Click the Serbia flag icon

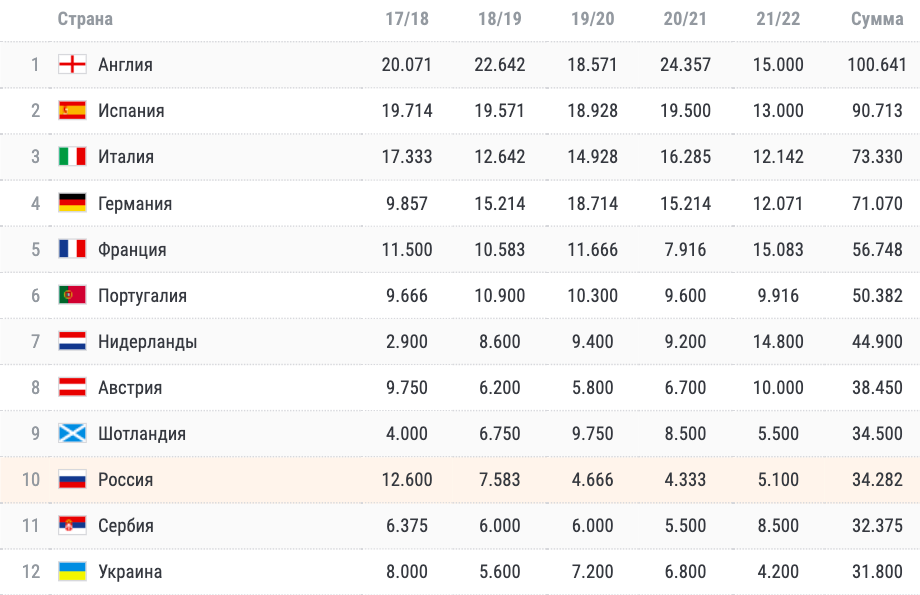[72, 526]
